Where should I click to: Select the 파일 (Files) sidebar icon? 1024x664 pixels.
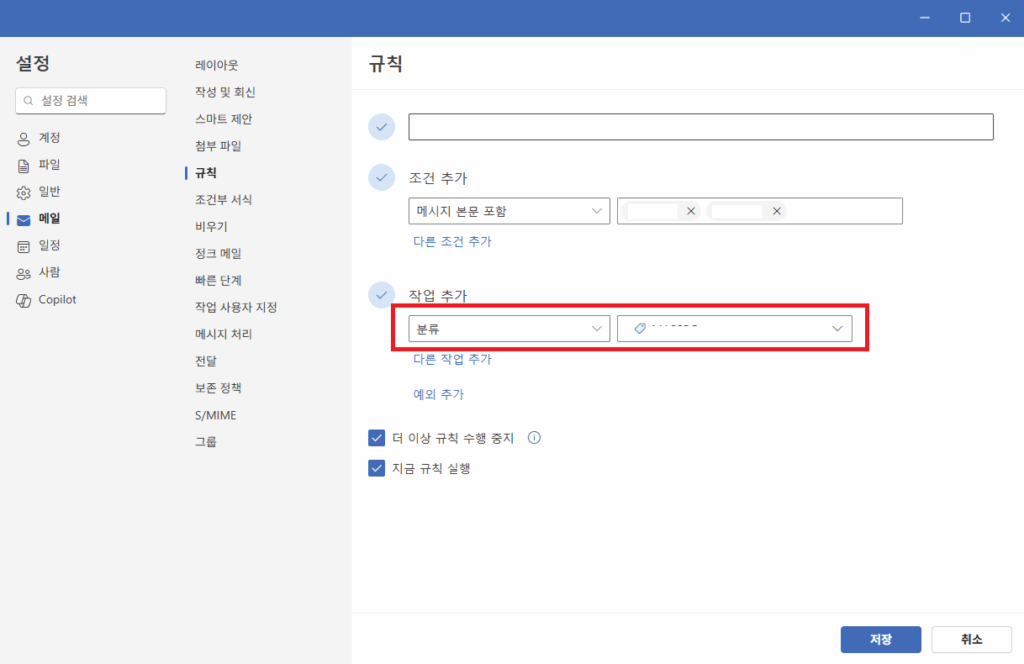pyautogui.click(x=22, y=164)
